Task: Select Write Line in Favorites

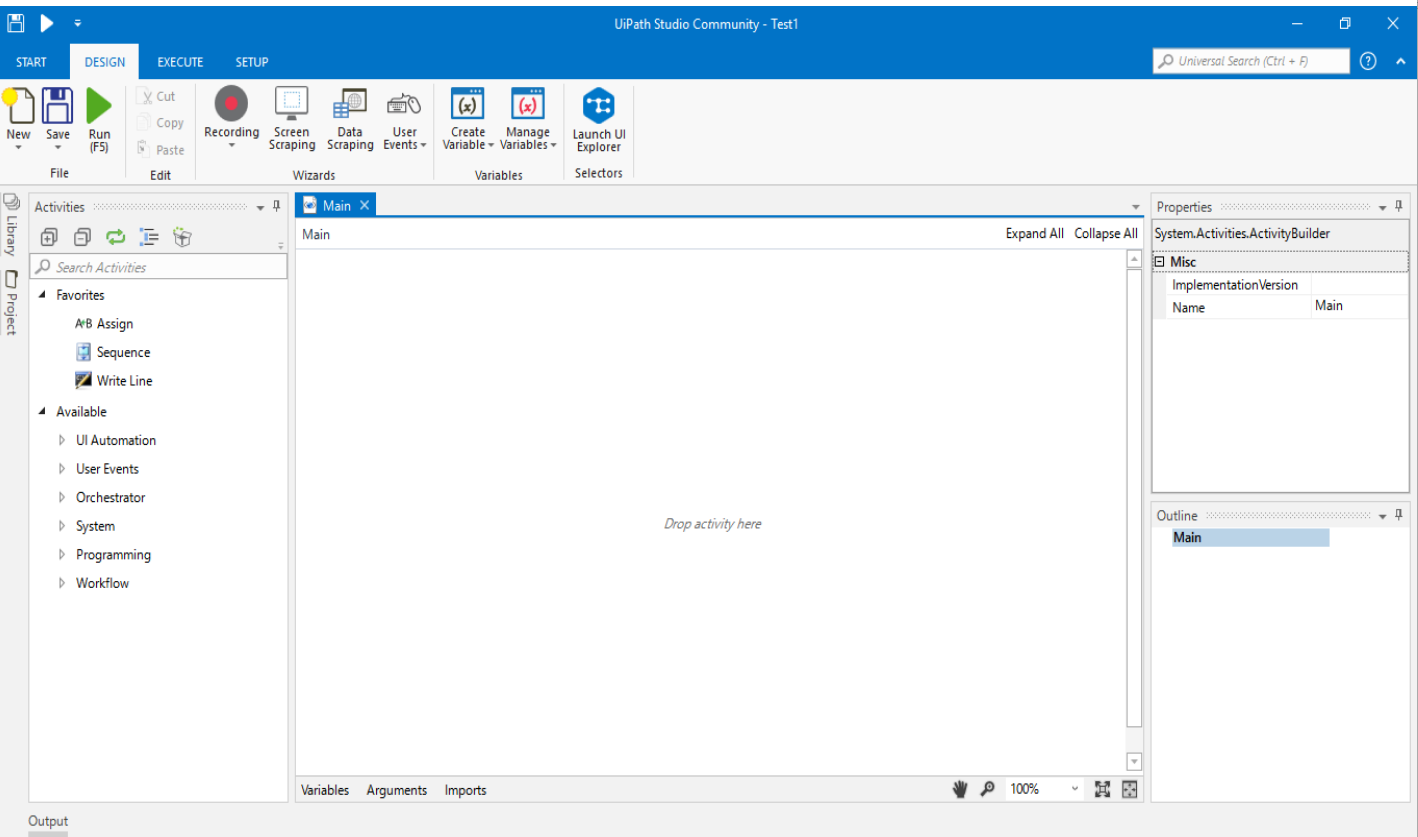Action: [114, 381]
